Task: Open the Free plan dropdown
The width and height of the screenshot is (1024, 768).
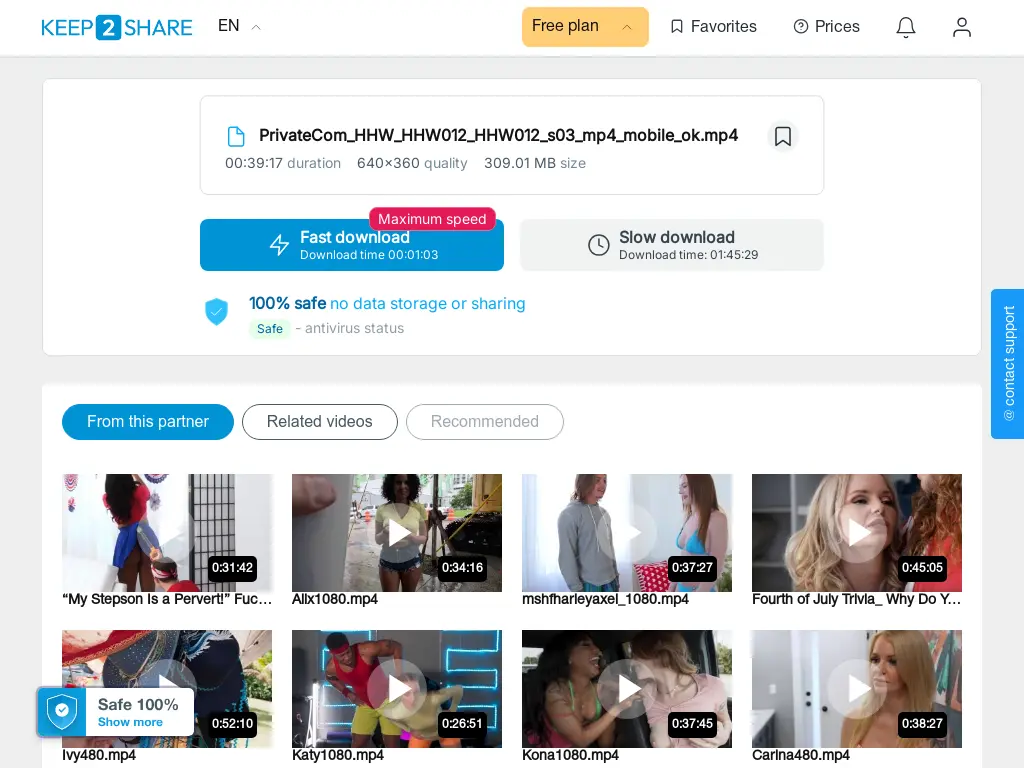Action: [x=584, y=27]
